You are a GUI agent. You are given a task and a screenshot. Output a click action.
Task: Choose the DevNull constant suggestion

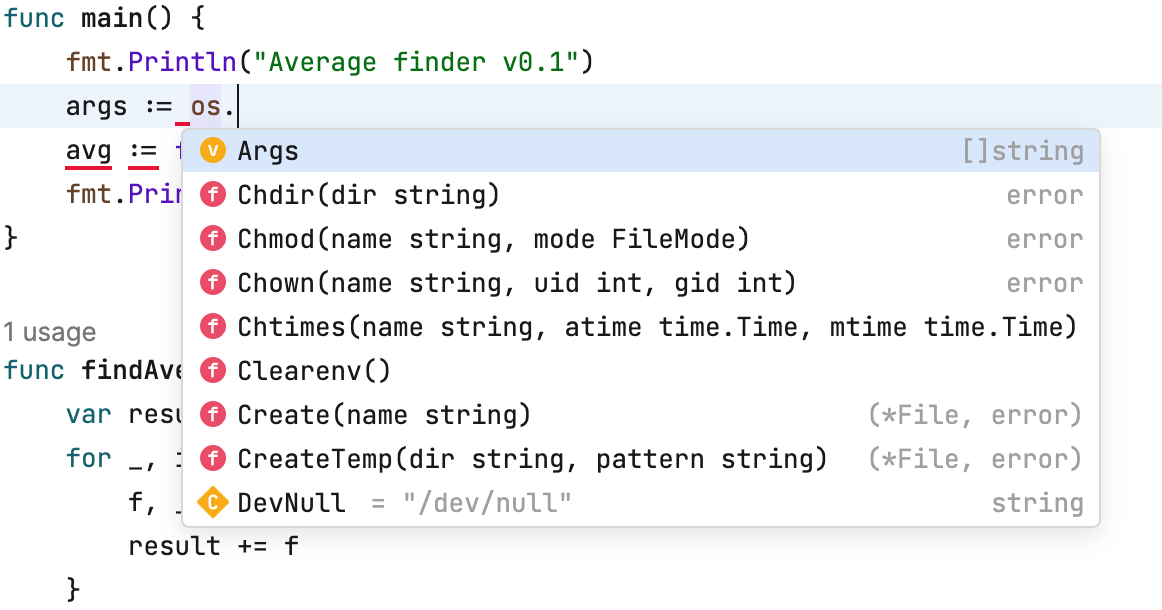[292, 503]
